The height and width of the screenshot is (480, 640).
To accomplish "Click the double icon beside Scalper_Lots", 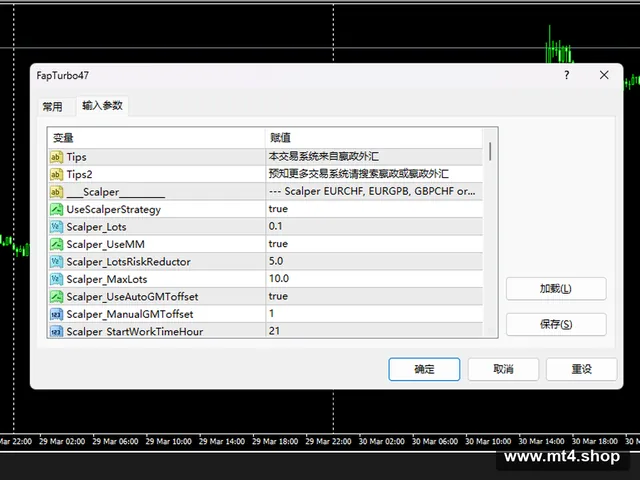I will [x=56, y=227].
